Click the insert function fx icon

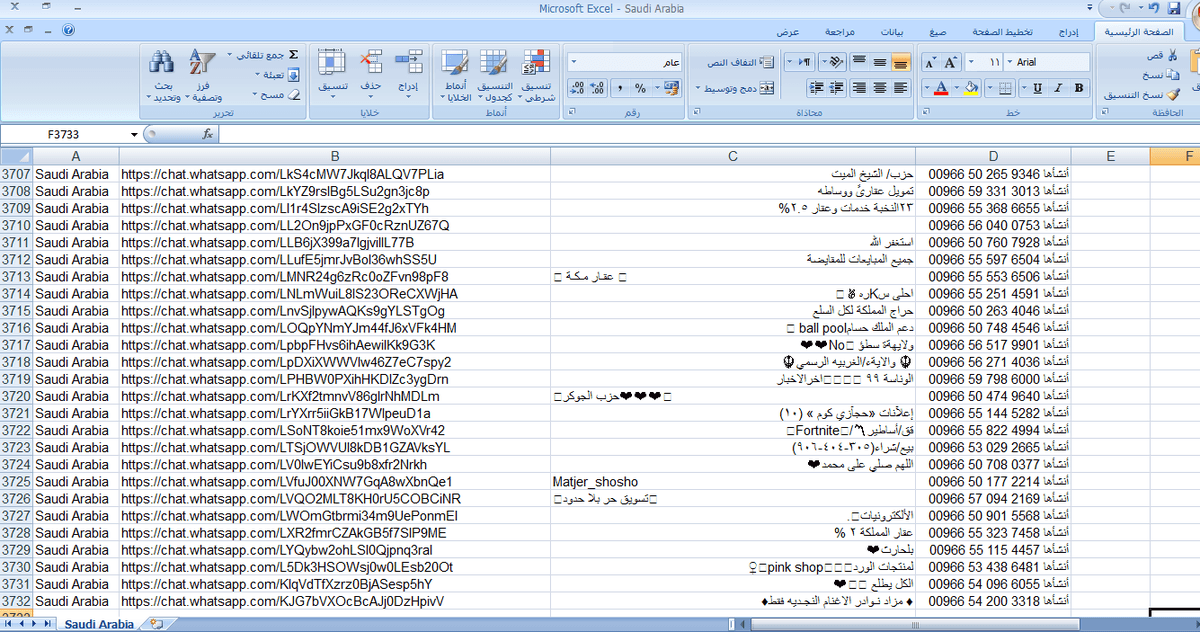[208, 134]
